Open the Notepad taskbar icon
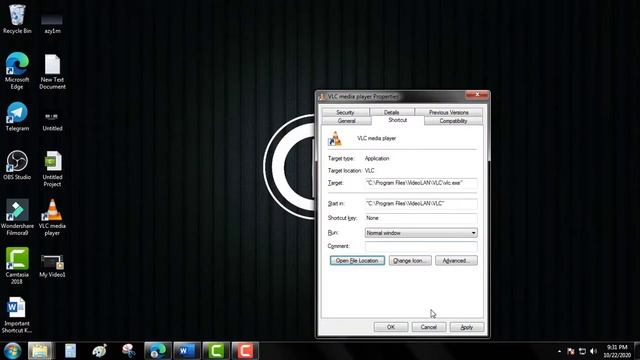 70,351
